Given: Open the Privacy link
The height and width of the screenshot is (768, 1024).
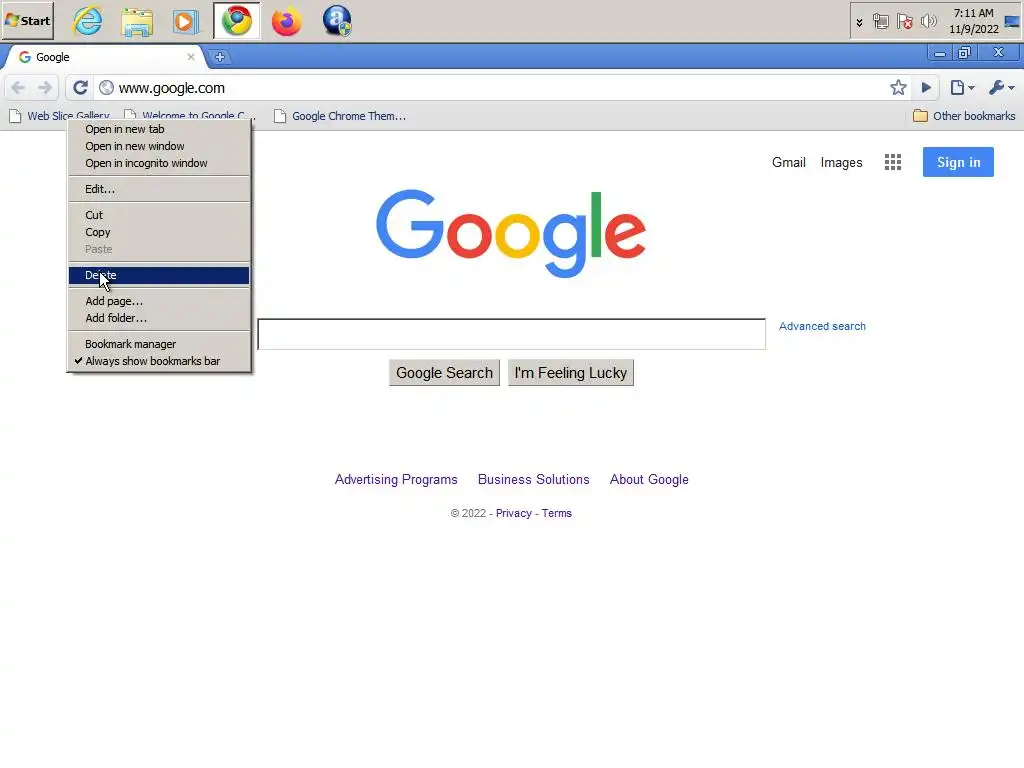Looking at the screenshot, I should [x=514, y=513].
